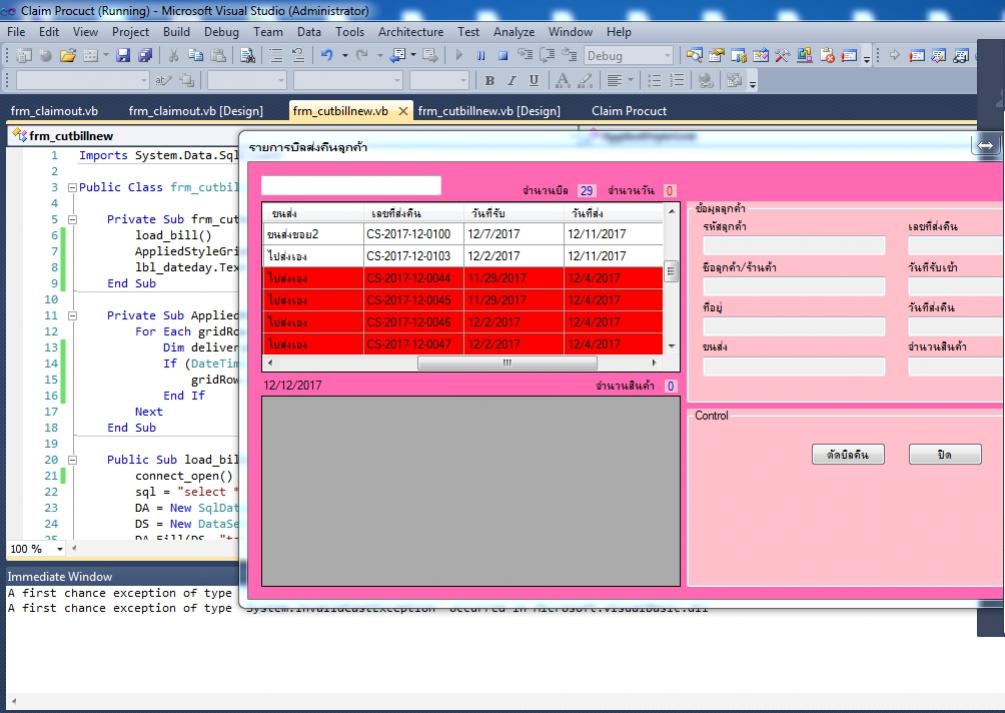Click the Bold formatting icon
This screenshot has width=1005, height=713.
[490, 80]
